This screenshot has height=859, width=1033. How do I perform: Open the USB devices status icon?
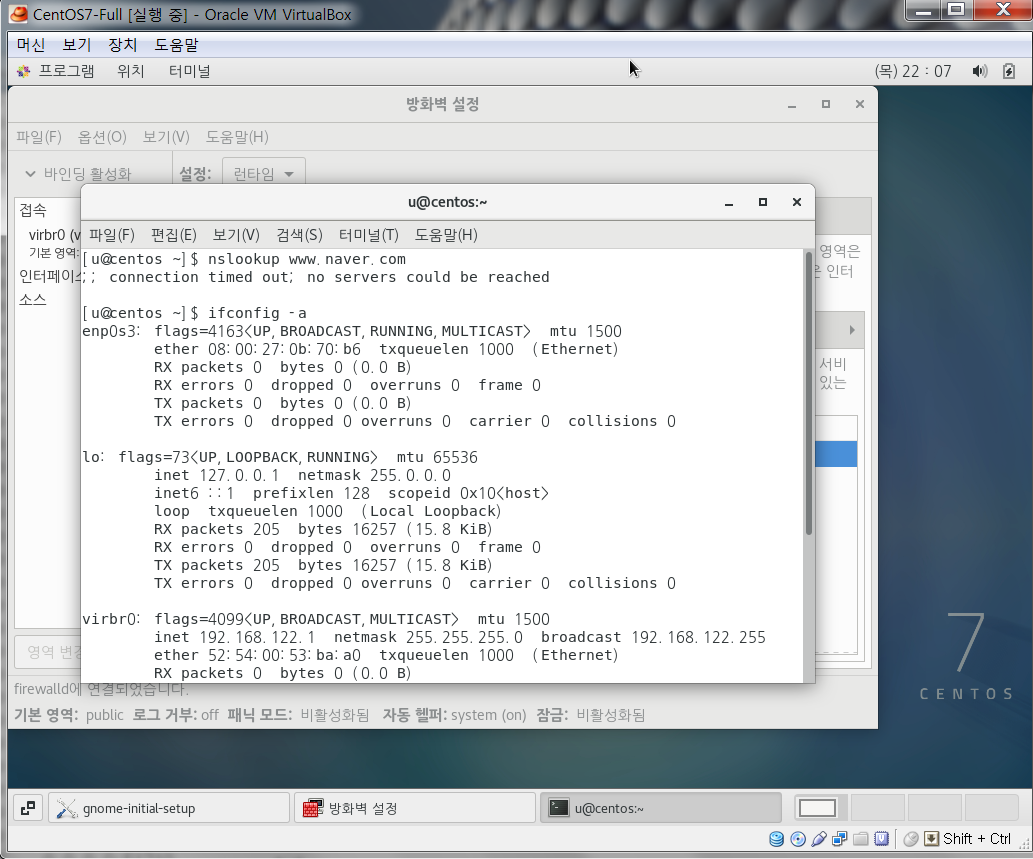click(x=819, y=839)
